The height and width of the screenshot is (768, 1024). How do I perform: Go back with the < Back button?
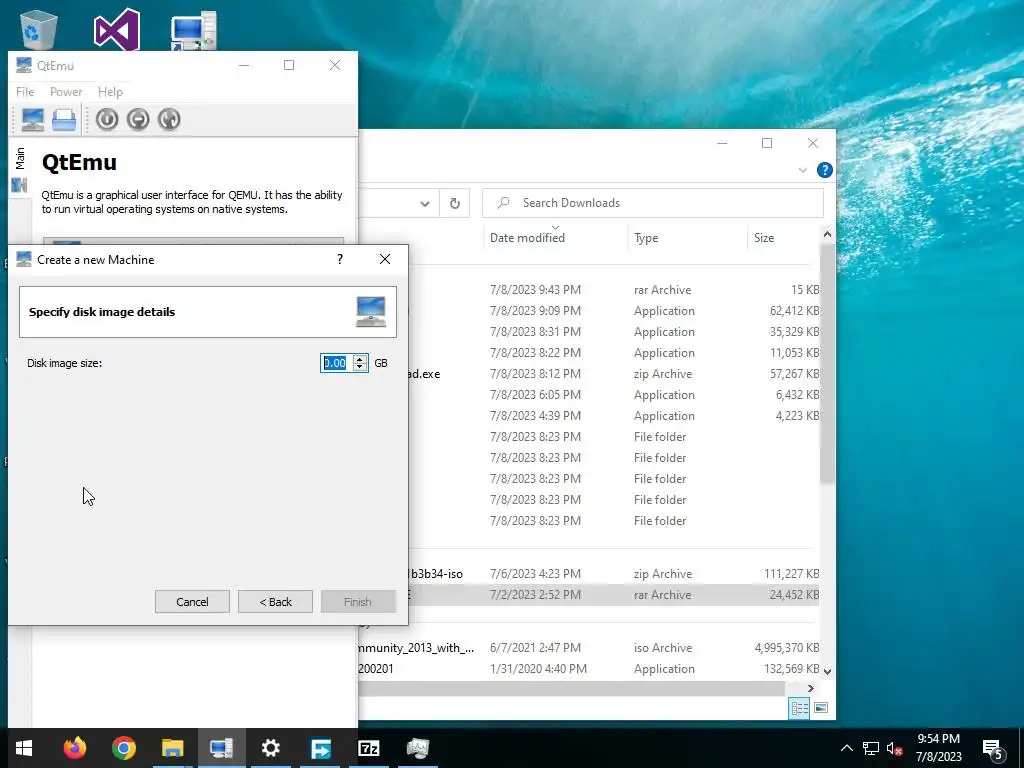[275, 602]
